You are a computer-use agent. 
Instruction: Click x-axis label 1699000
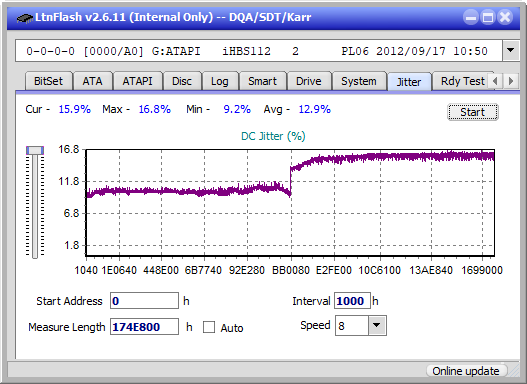482,270
